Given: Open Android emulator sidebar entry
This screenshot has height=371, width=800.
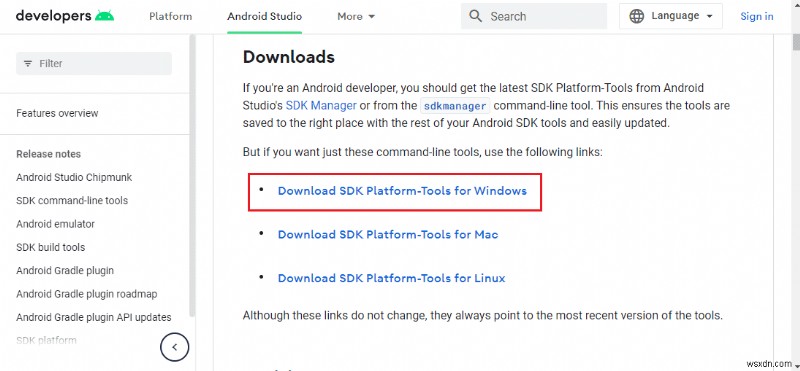Looking at the screenshot, I should 56,224.
